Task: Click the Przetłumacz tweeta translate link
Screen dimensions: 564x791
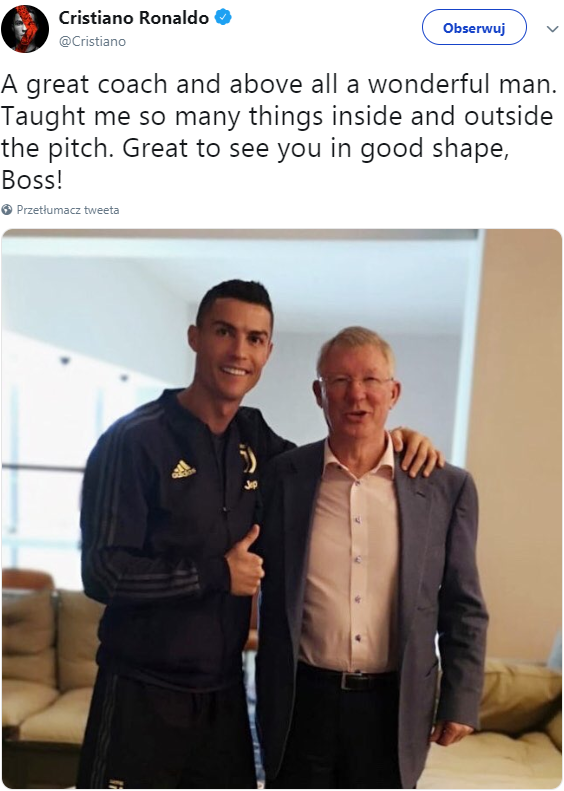Action: tap(68, 210)
